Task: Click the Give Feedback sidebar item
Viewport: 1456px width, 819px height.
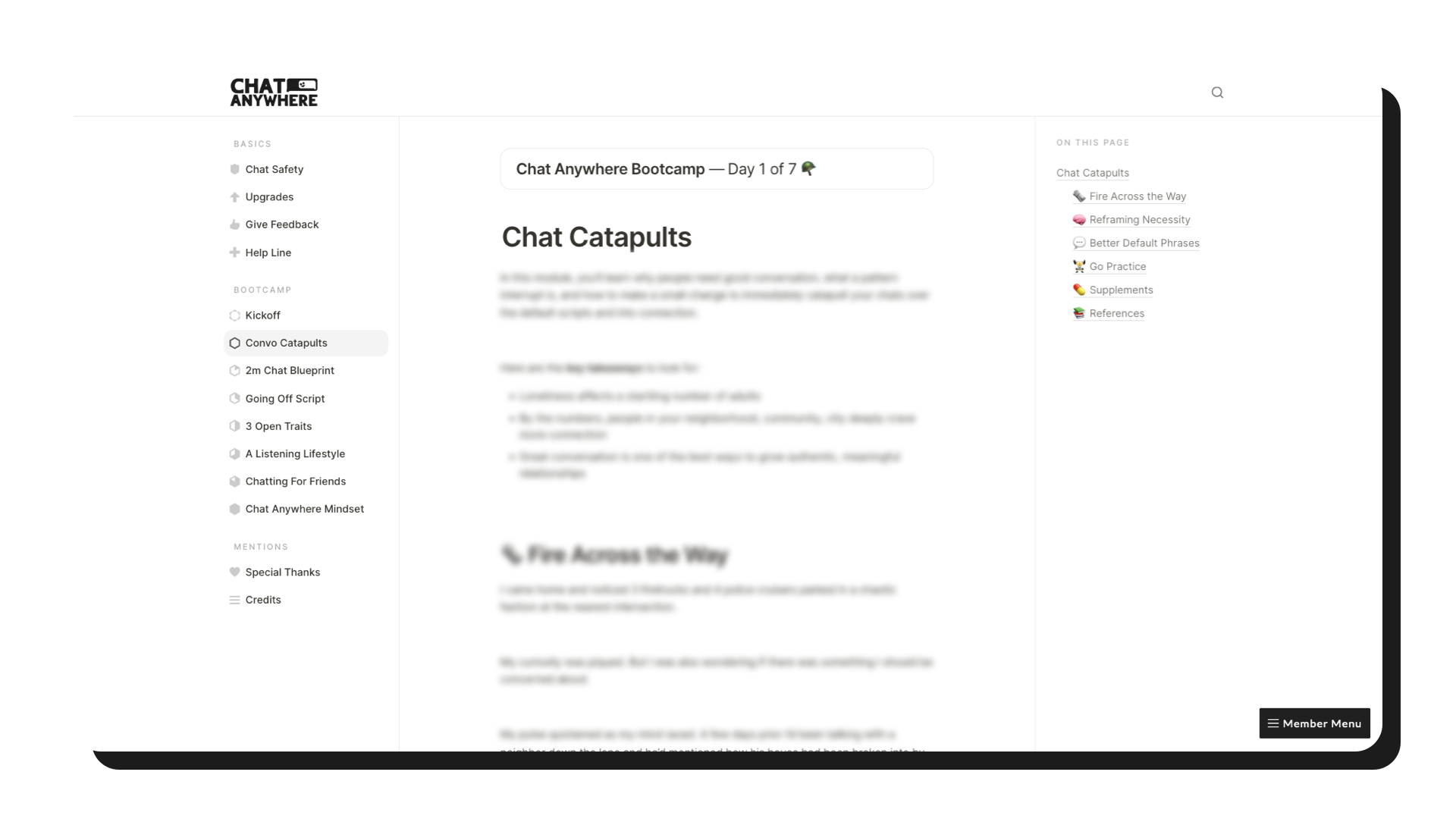Action: tap(282, 224)
